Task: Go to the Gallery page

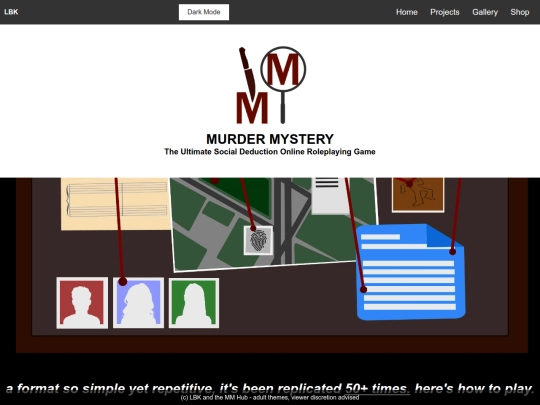Action: pyautogui.click(x=485, y=12)
